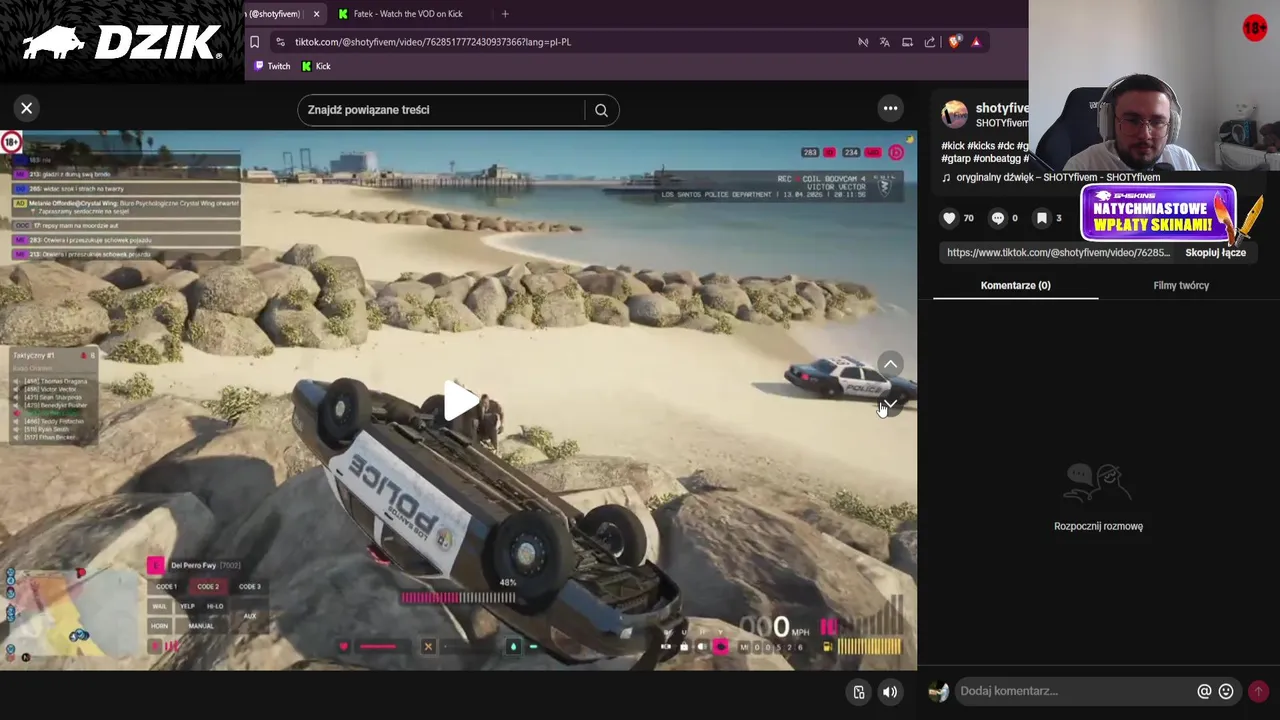The image size is (1280, 720).
Task: Switch to the 'Komentarze (0)' tab
Action: 1015,285
